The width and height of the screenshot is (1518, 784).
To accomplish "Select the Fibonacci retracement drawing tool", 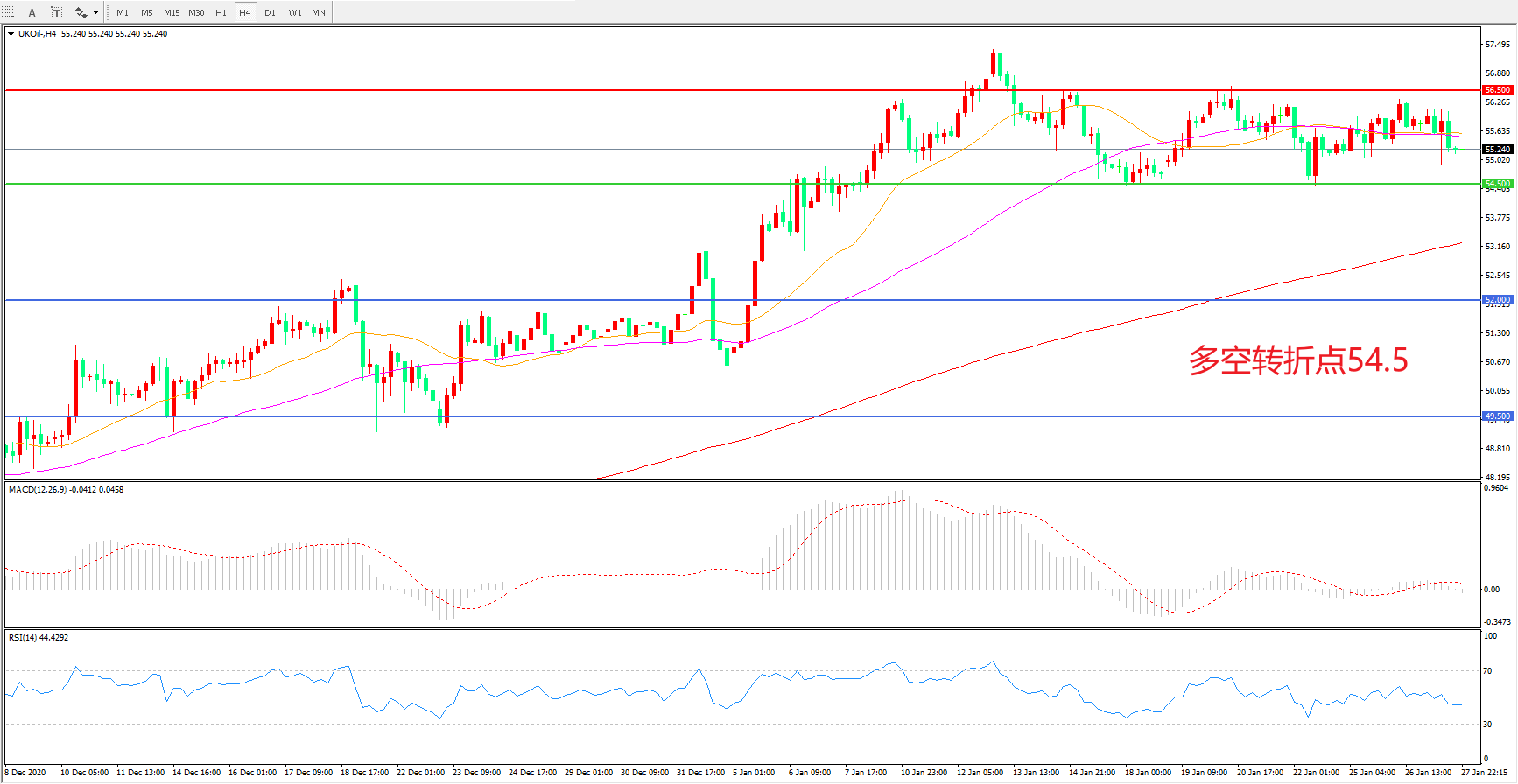I will (x=8, y=12).
